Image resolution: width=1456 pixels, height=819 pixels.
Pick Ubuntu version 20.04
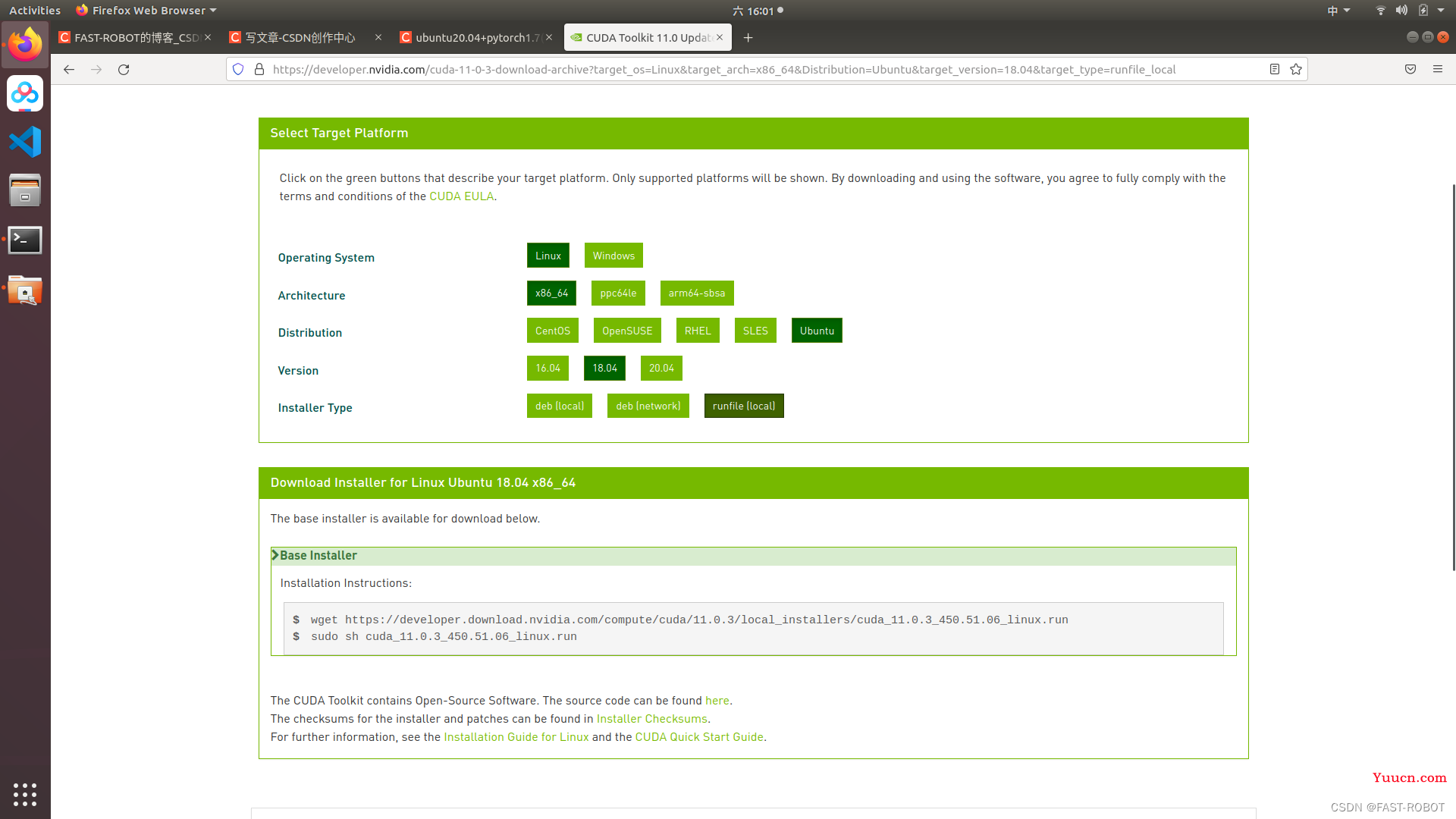click(x=661, y=368)
